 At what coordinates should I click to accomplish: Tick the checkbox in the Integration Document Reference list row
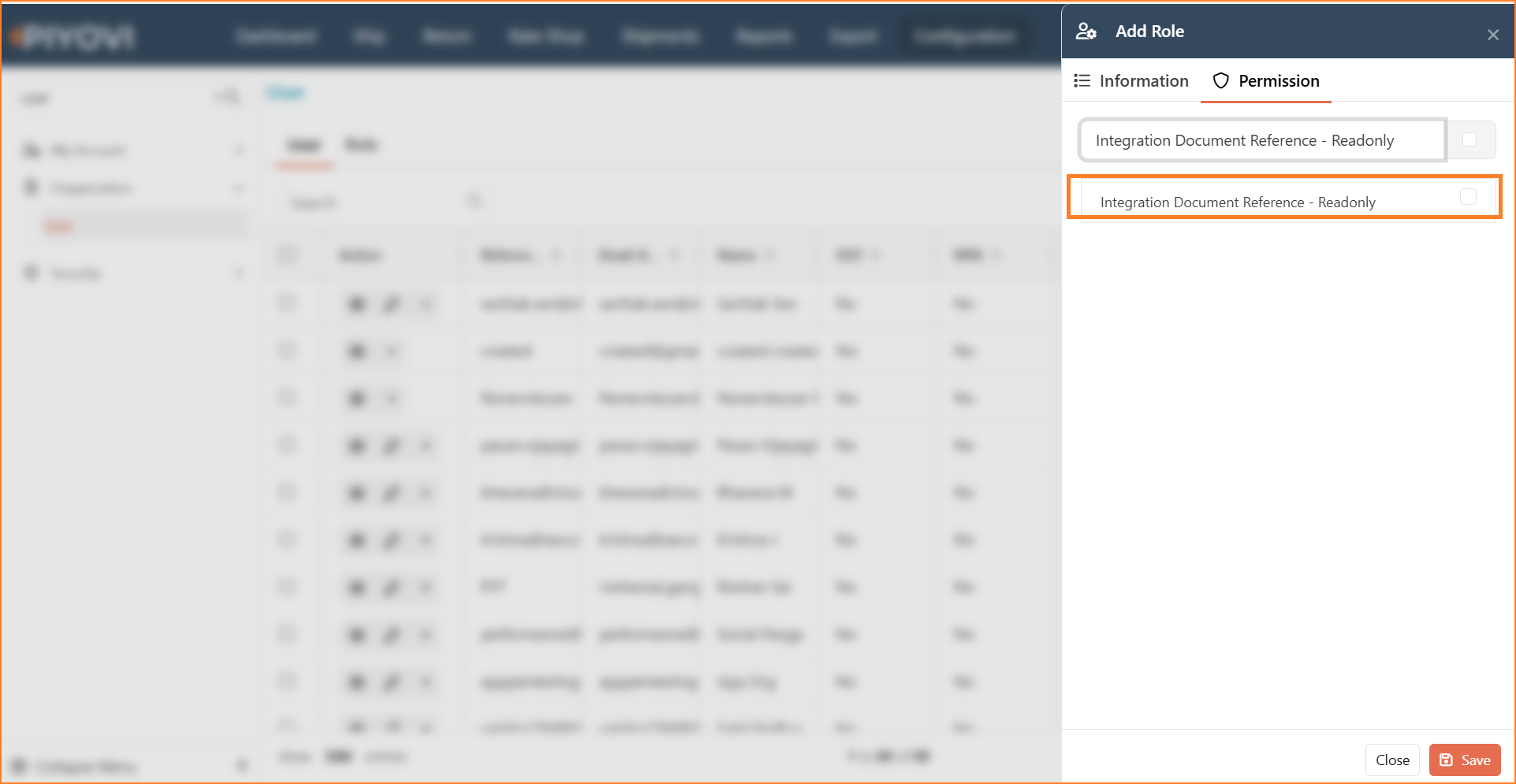coord(1468,196)
